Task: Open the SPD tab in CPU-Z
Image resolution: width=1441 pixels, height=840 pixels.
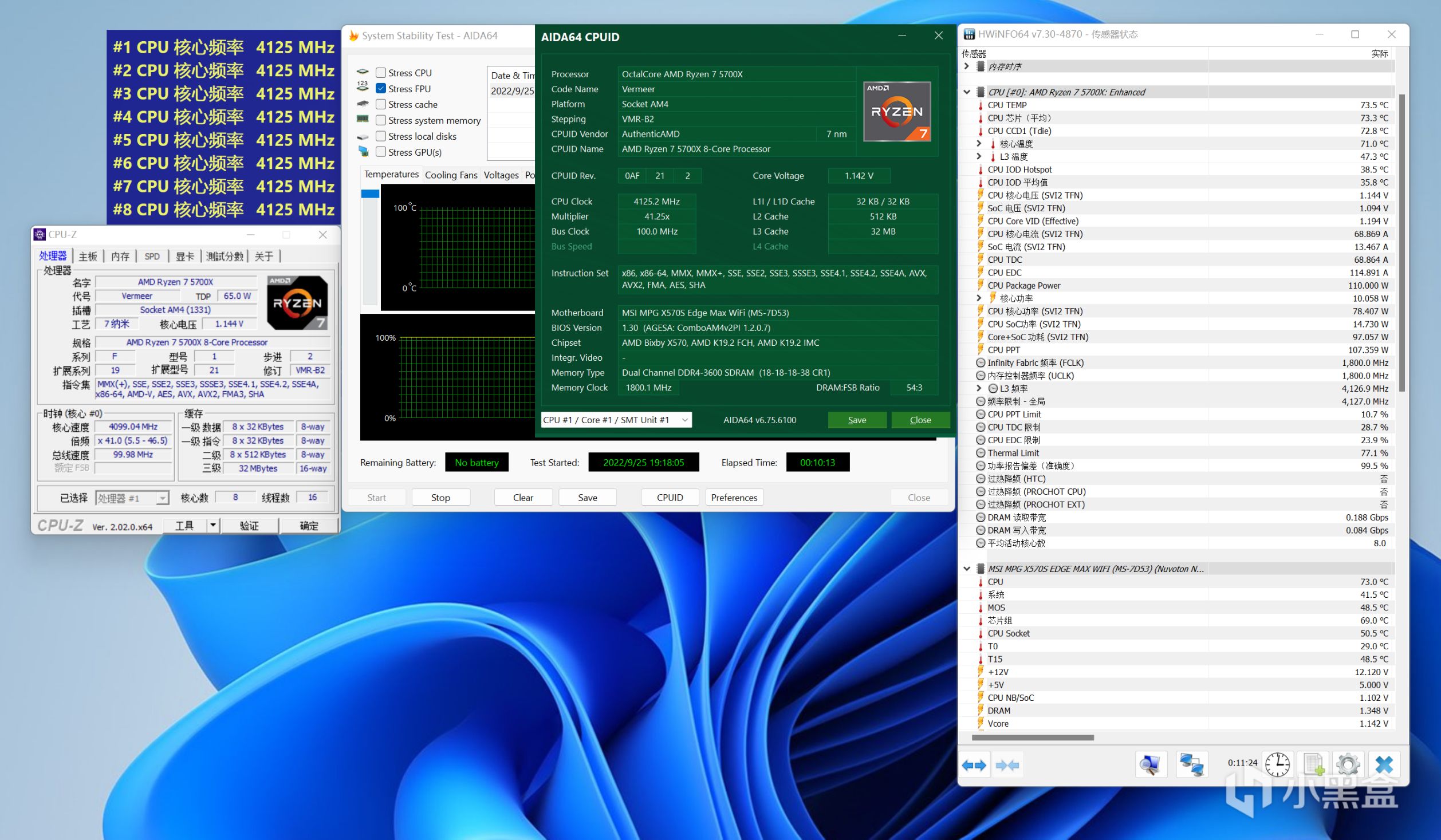Action: click(x=152, y=257)
